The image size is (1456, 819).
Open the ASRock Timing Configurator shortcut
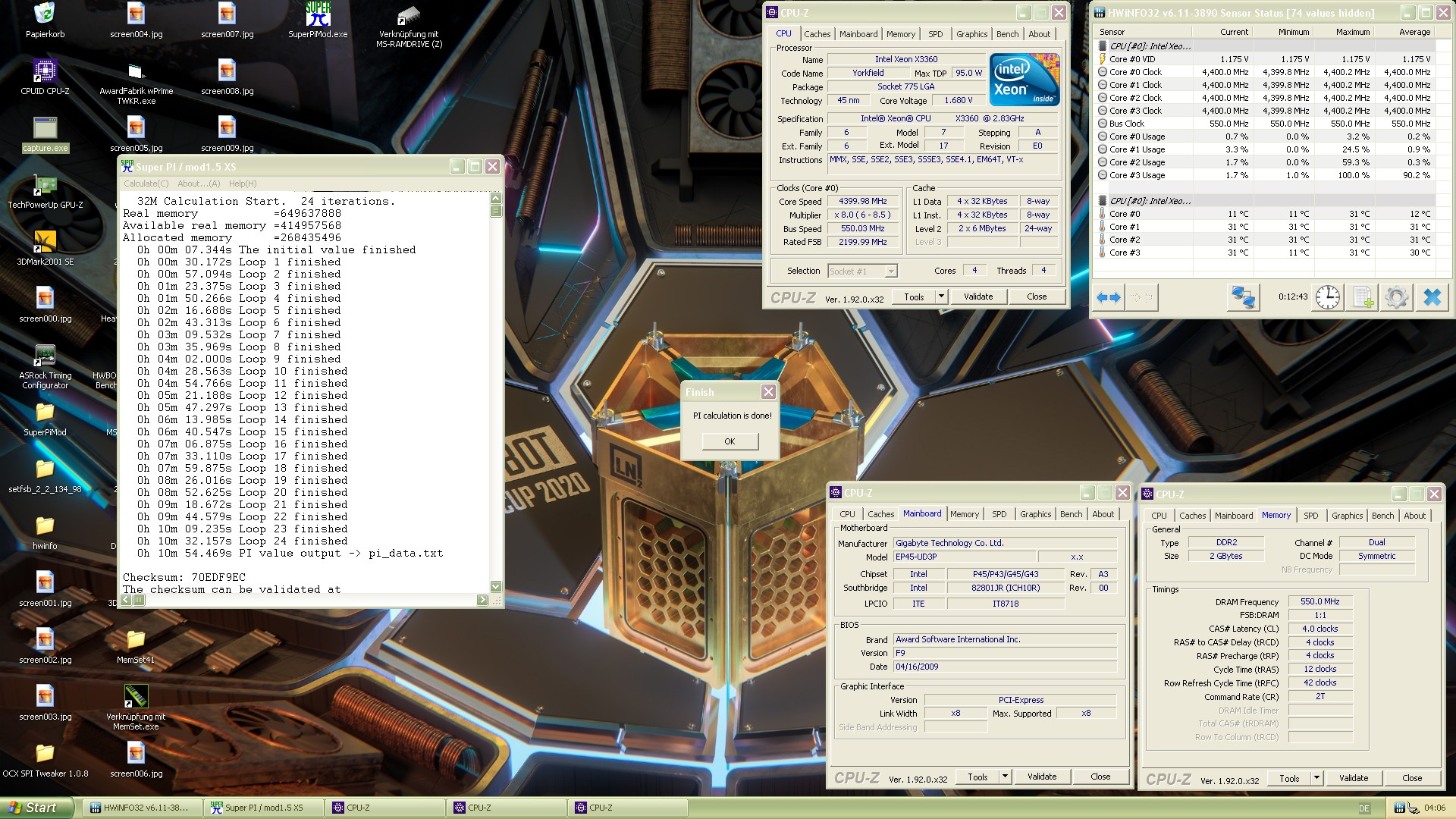click(45, 355)
